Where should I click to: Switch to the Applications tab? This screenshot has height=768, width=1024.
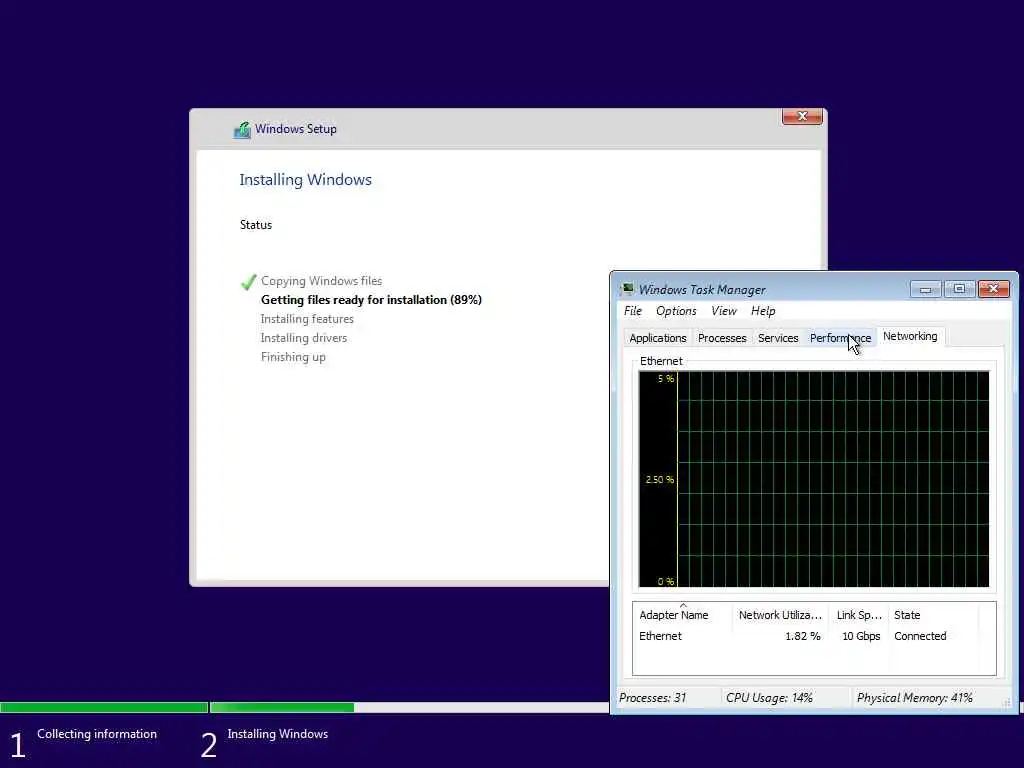tap(658, 338)
